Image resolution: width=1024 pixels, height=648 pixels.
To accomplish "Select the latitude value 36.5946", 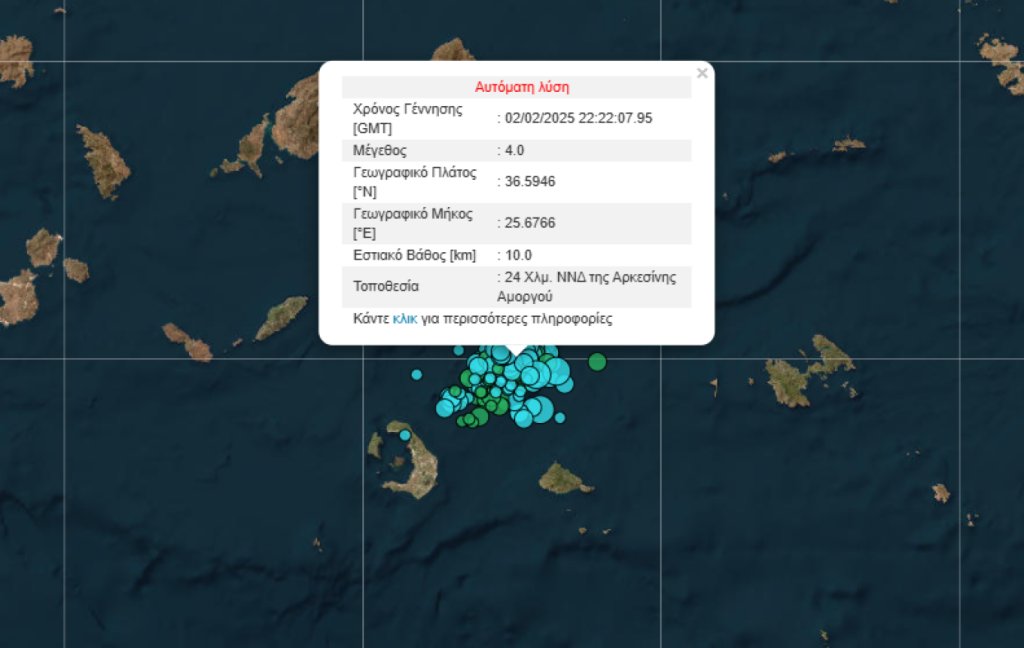I will point(530,182).
